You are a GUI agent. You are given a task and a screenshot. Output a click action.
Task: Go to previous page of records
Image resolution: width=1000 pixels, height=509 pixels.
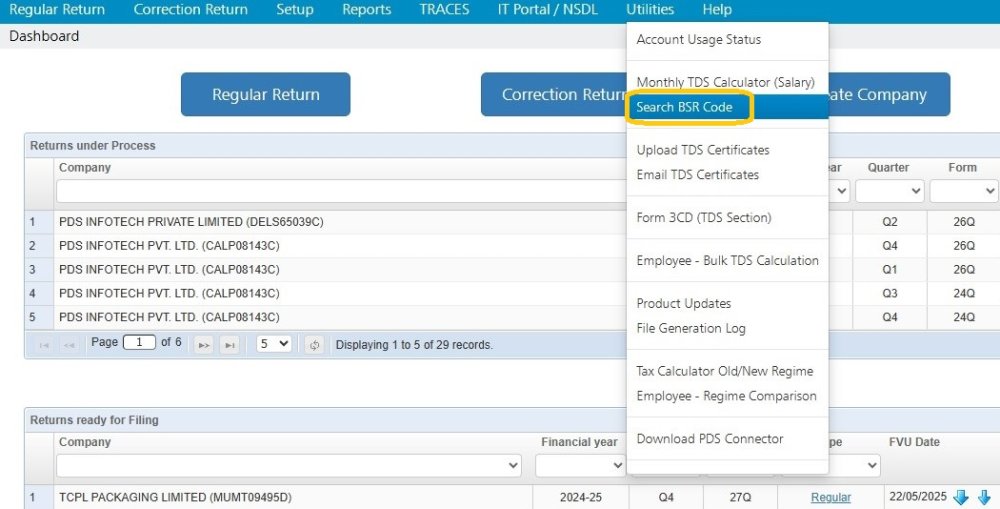point(69,345)
